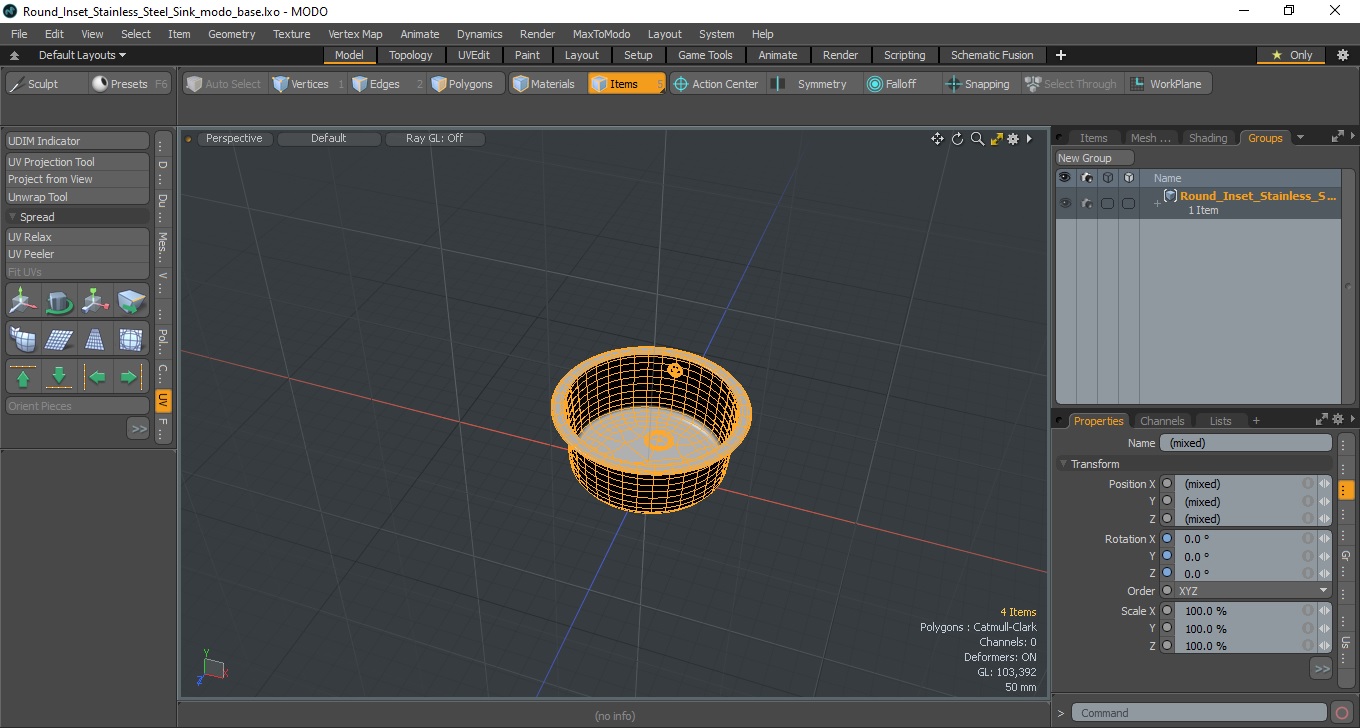Toggle Position X keyframe channel circle
Viewport: 1360px width, 728px height.
(x=1167, y=484)
